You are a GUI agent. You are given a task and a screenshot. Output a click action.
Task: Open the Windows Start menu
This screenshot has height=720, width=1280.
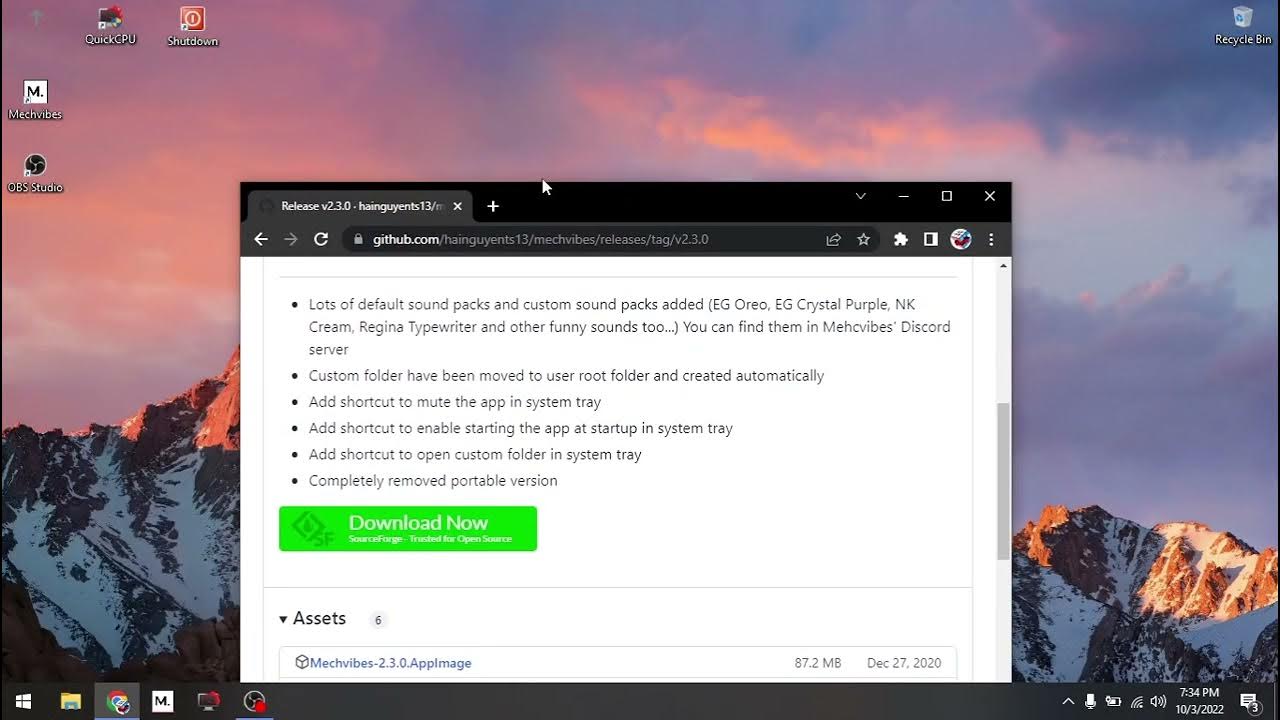[23, 701]
